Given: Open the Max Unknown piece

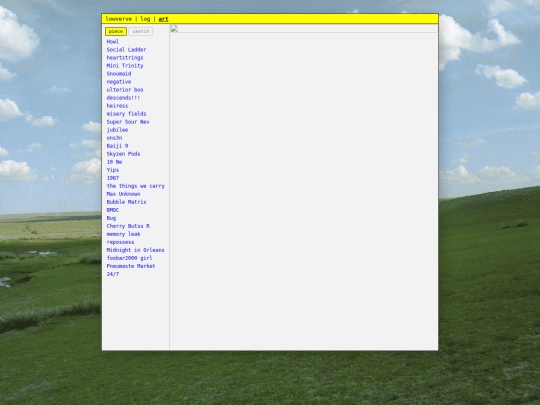Looking at the screenshot, I should [123, 194].
